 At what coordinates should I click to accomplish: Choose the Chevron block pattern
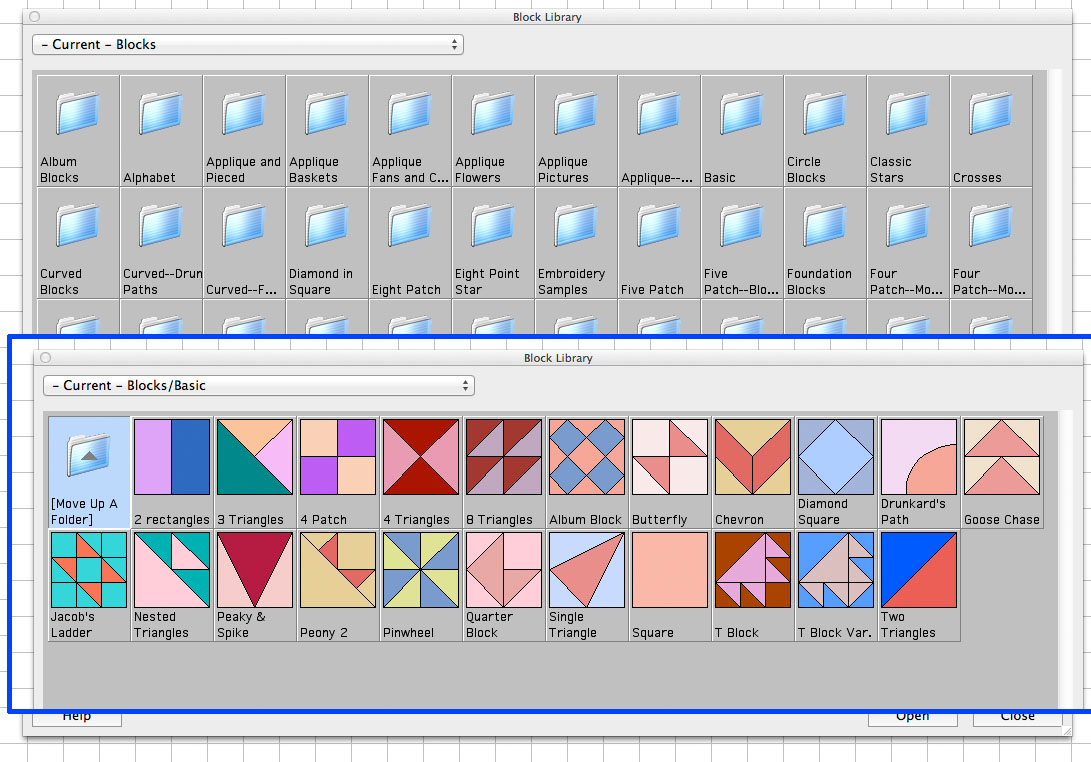pos(753,458)
